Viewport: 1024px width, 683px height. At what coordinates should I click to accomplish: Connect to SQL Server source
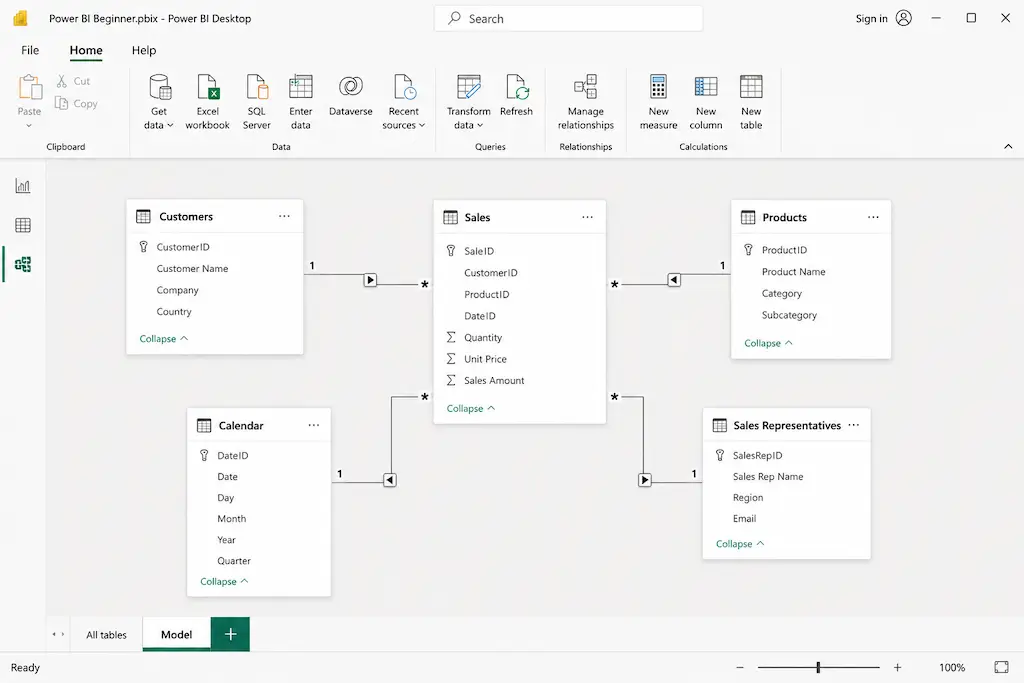click(x=257, y=102)
